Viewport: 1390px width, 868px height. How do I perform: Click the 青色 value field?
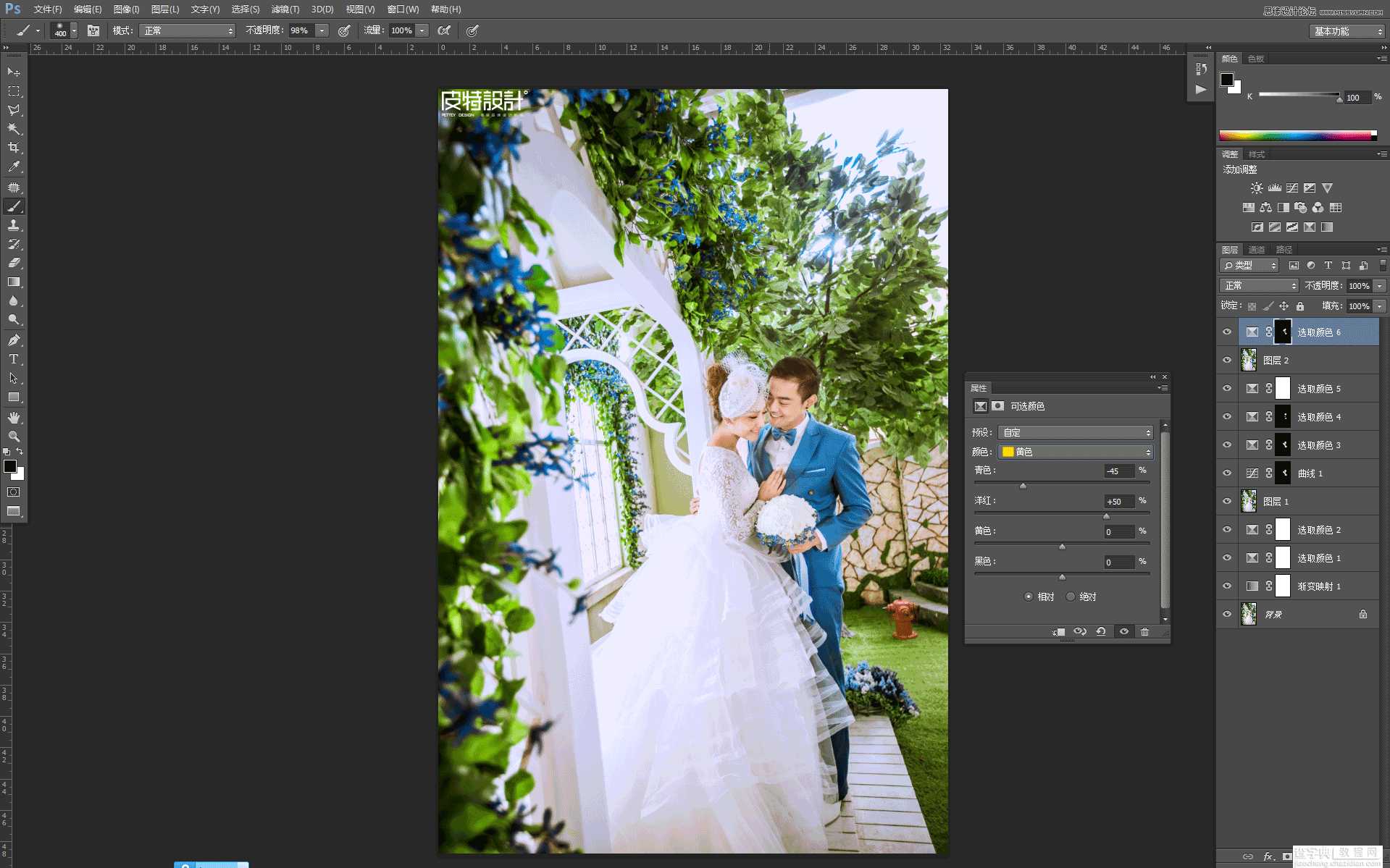tap(1119, 471)
